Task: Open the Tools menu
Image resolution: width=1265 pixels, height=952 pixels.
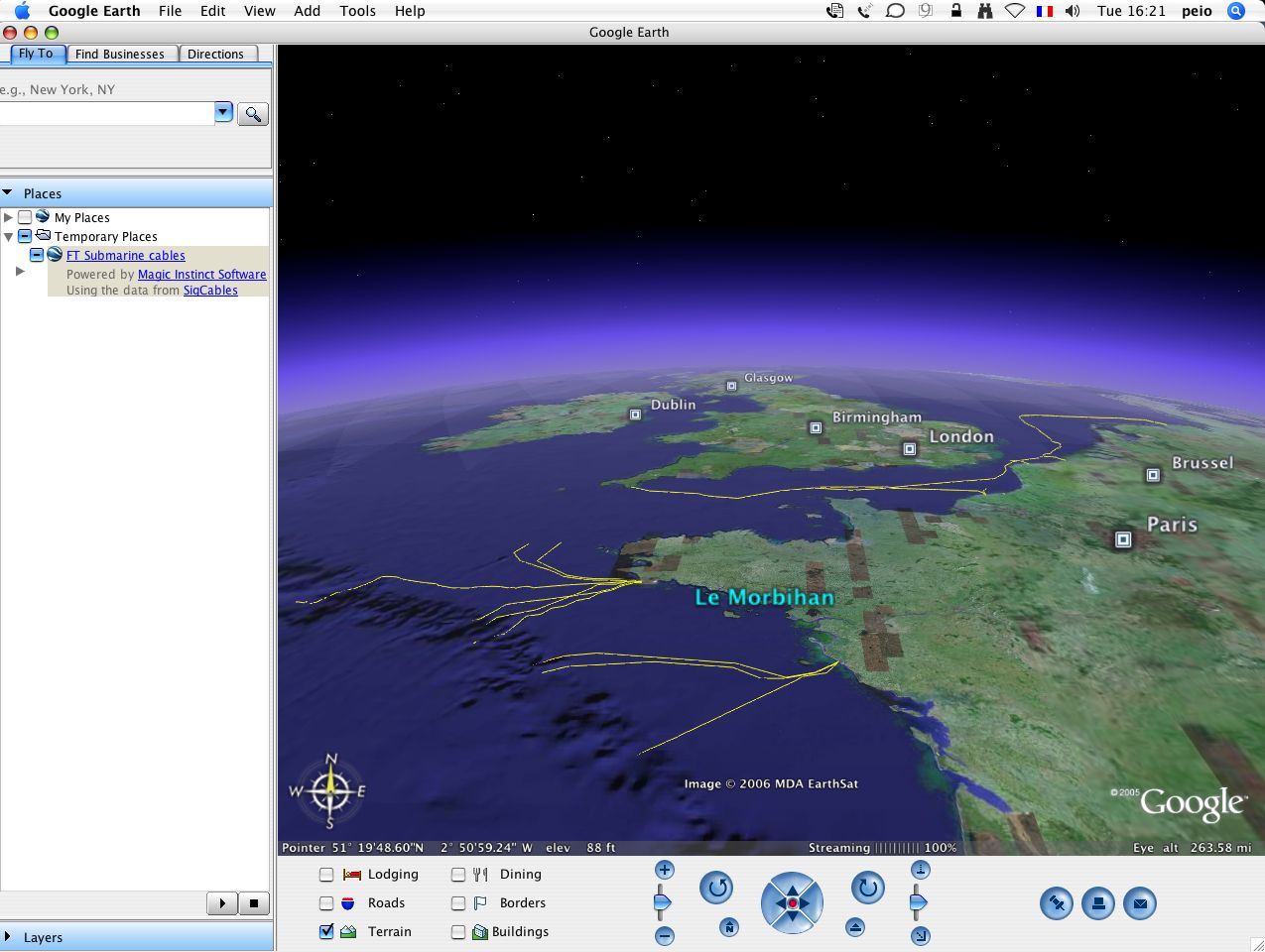Action: (x=357, y=11)
